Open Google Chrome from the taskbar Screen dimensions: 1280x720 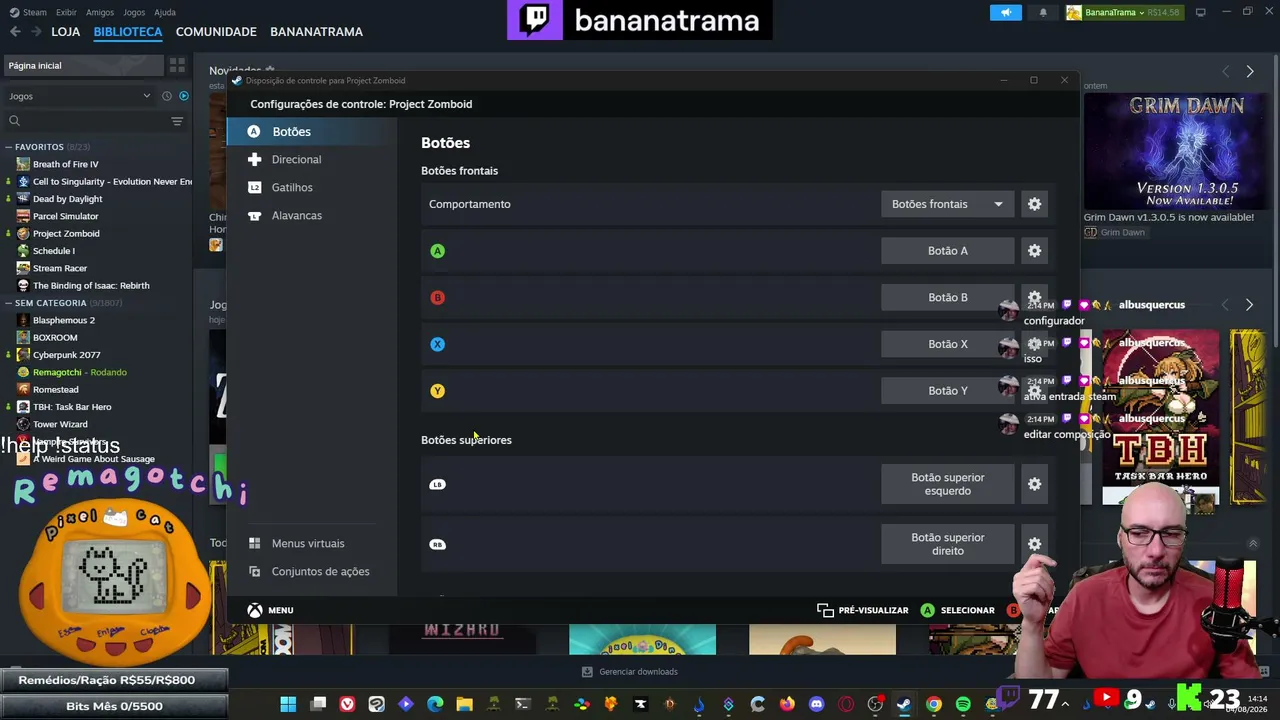(x=933, y=704)
